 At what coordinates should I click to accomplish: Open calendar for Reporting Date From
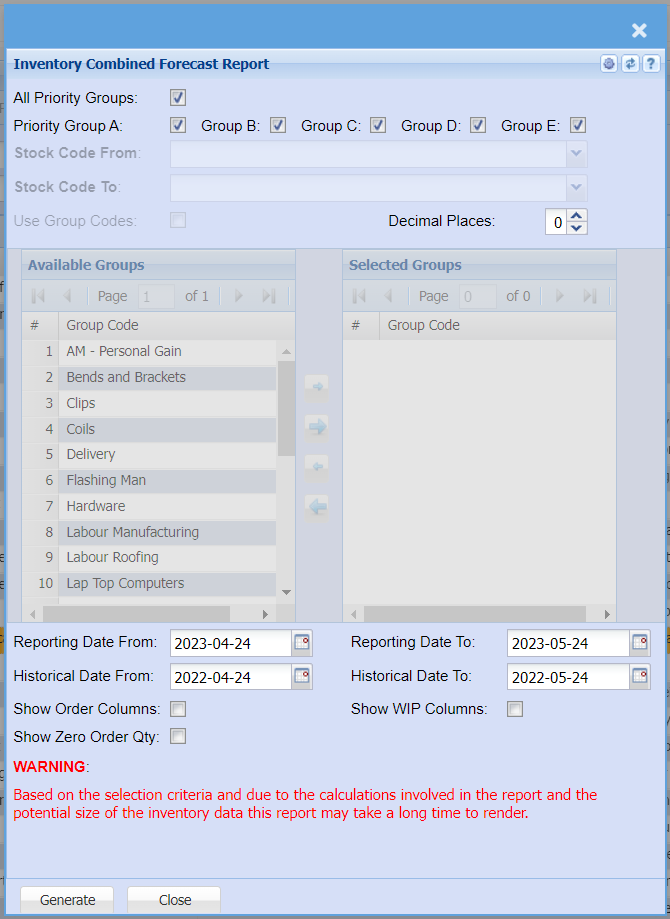[302, 643]
